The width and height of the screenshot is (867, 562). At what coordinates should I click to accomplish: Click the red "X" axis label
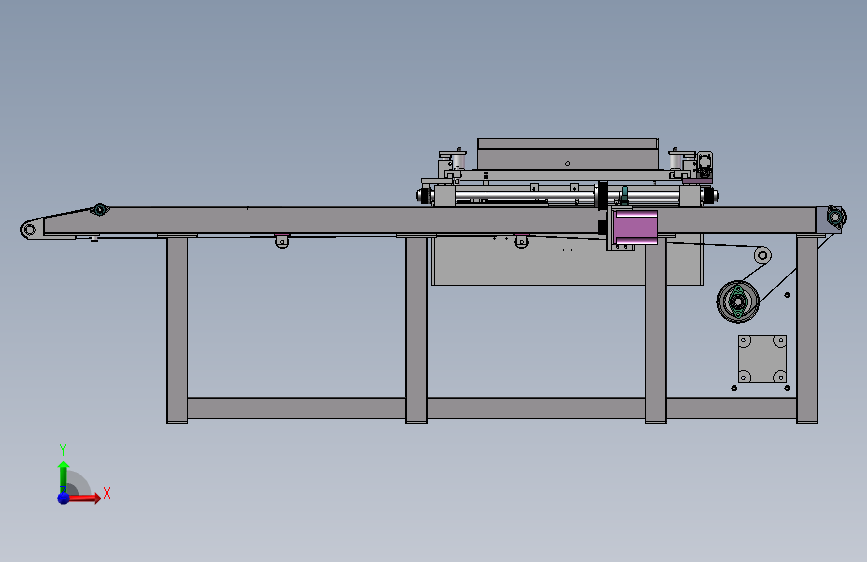(x=107, y=493)
